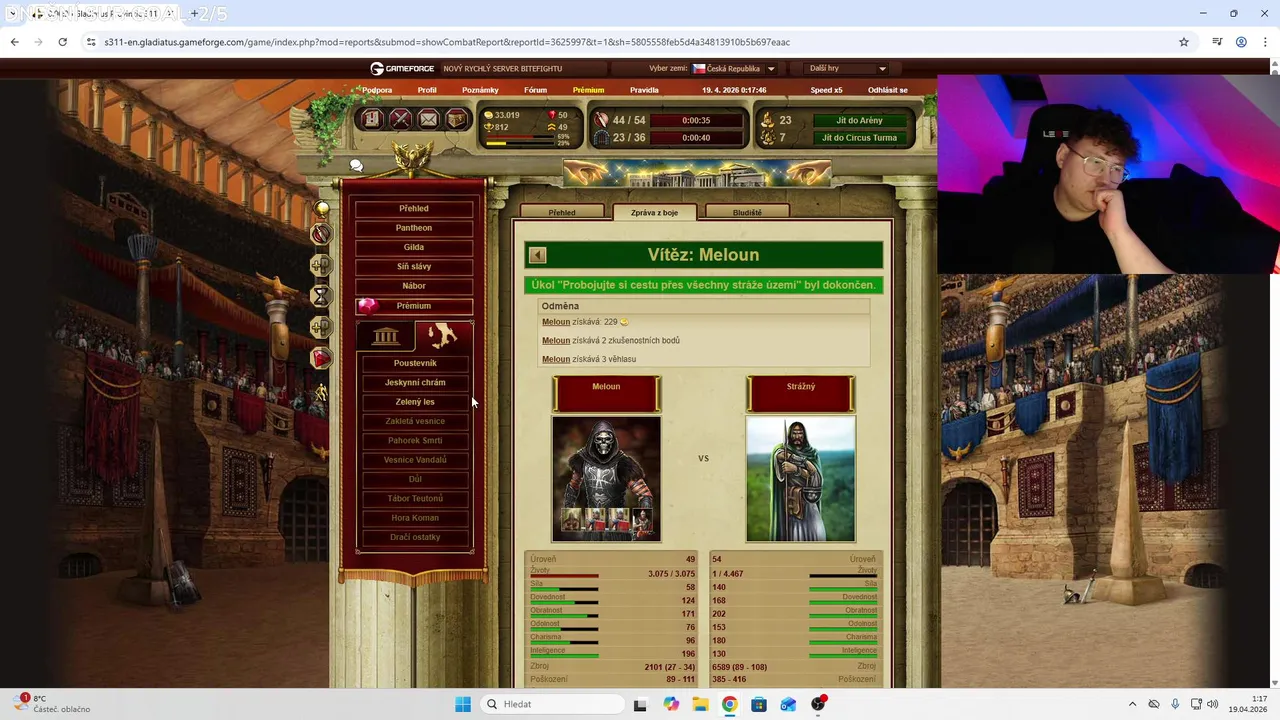The height and width of the screenshot is (720, 1280).
Task: Switch to the Přehled report tab
Action: 562,212
